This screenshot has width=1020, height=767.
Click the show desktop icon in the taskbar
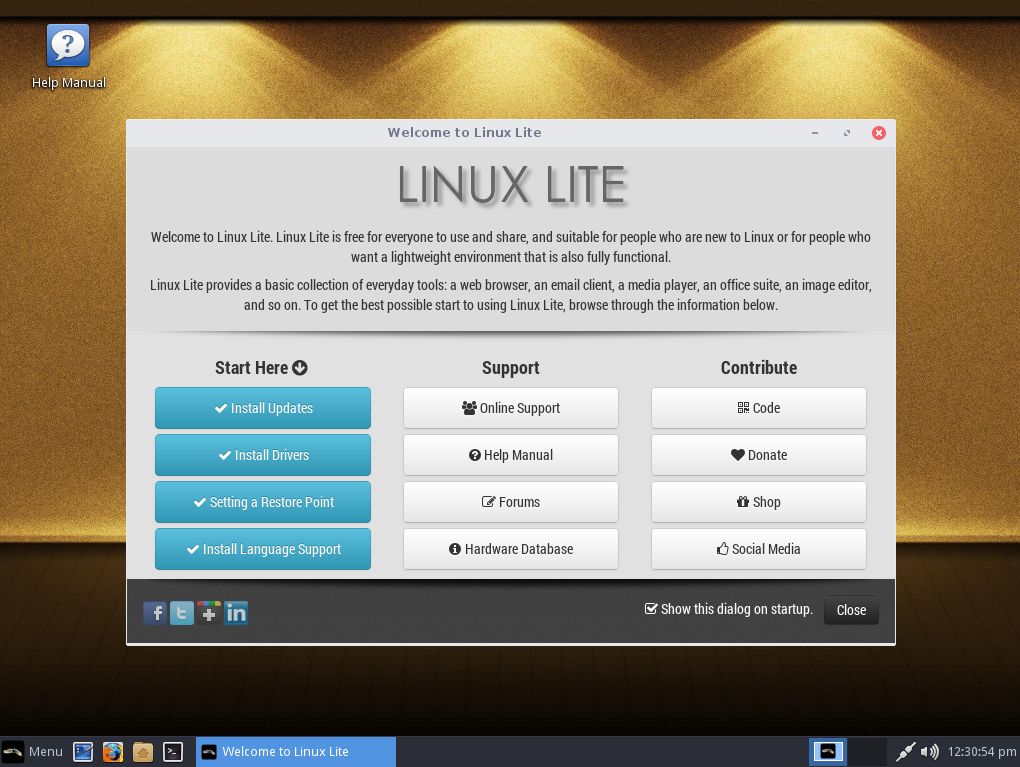click(83, 752)
